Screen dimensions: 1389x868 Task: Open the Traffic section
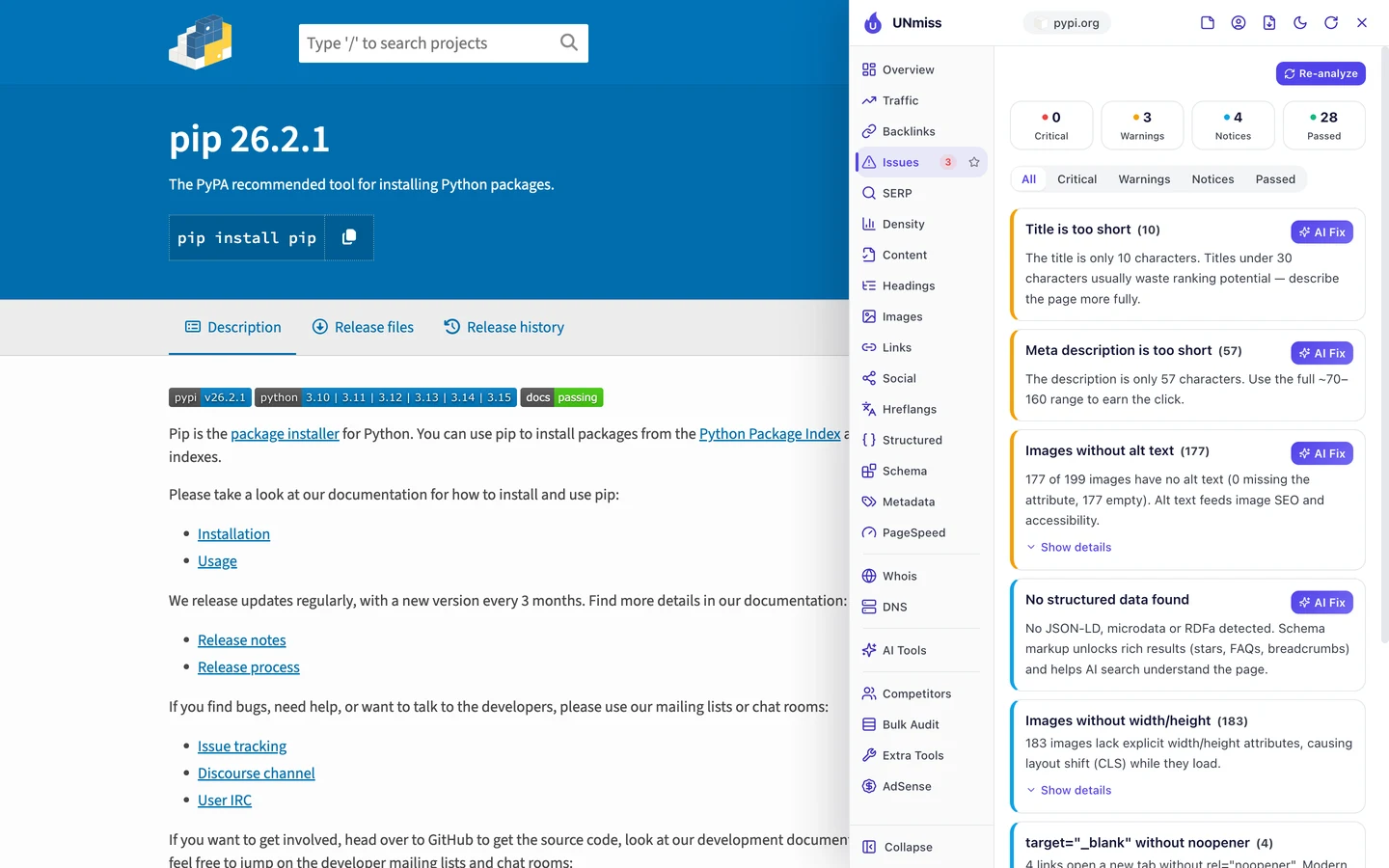pos(921,100)
